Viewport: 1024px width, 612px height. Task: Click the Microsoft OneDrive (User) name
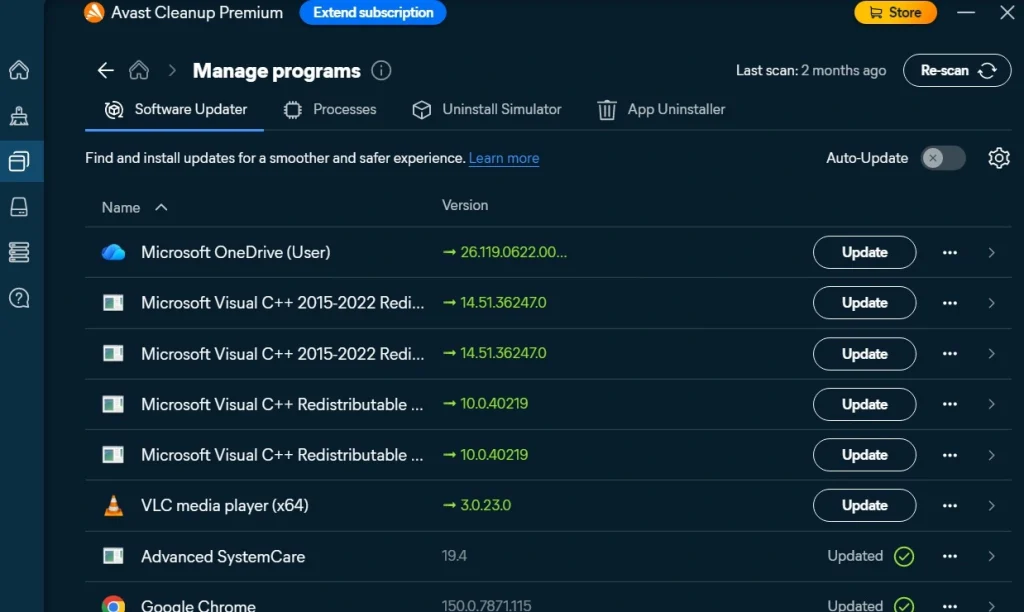tap(236, 252)
